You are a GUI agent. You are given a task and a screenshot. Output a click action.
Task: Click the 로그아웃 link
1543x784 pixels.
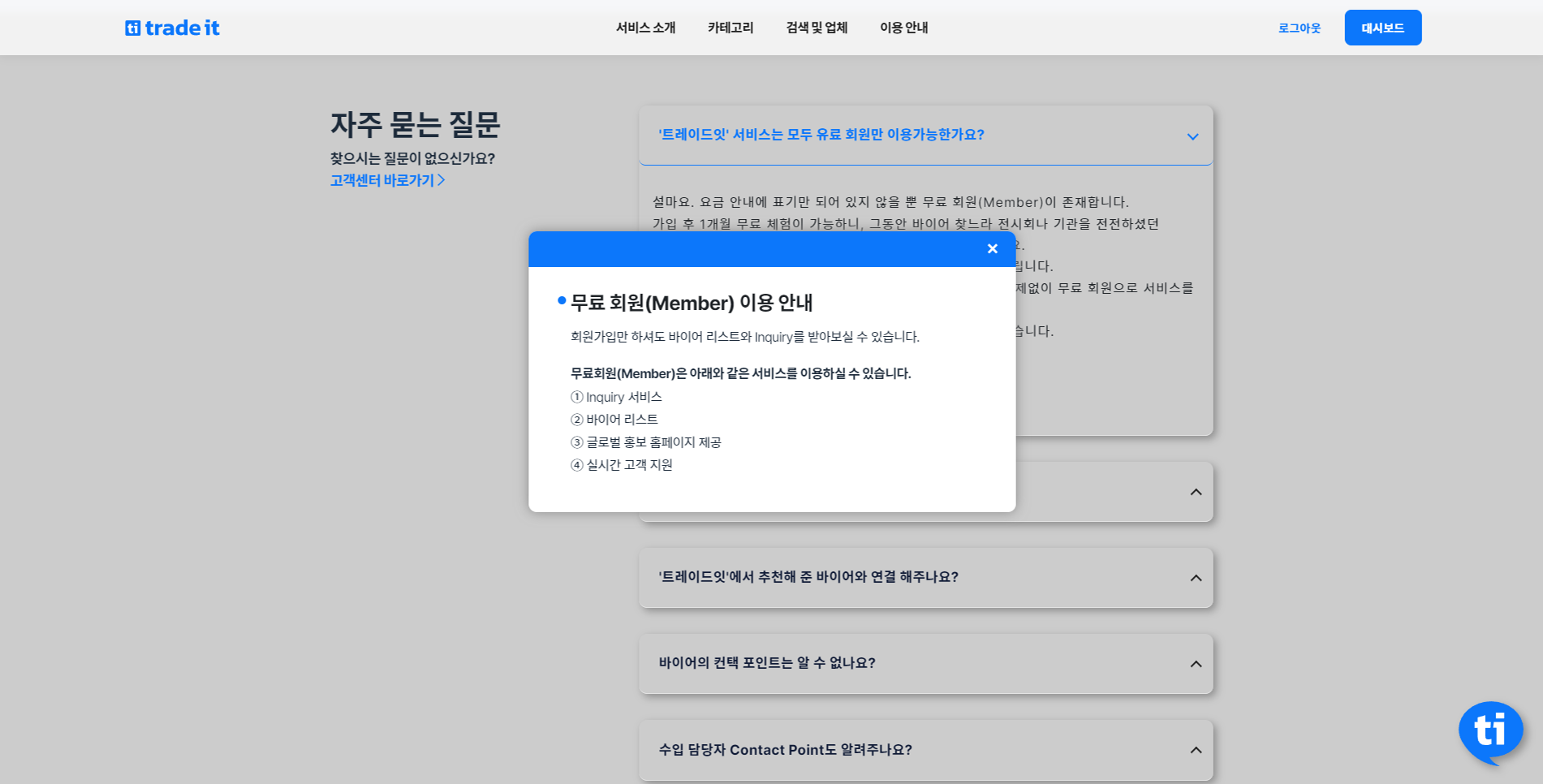1299,28
